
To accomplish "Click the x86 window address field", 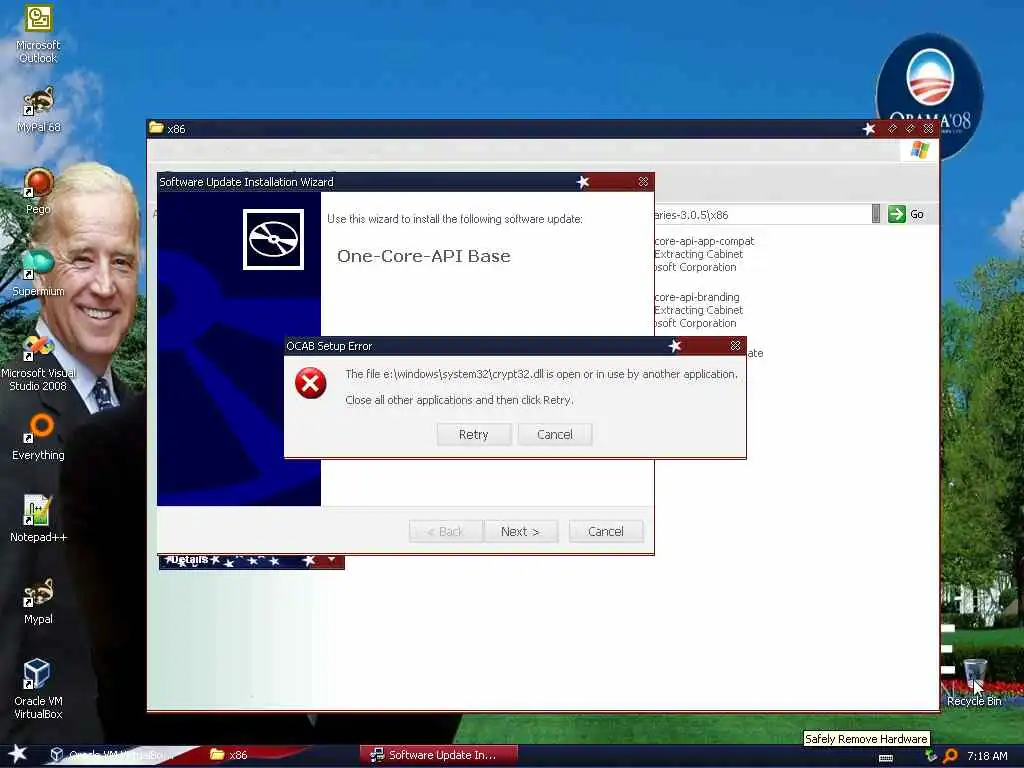I will pyautogui.click(x=762, y=214).
